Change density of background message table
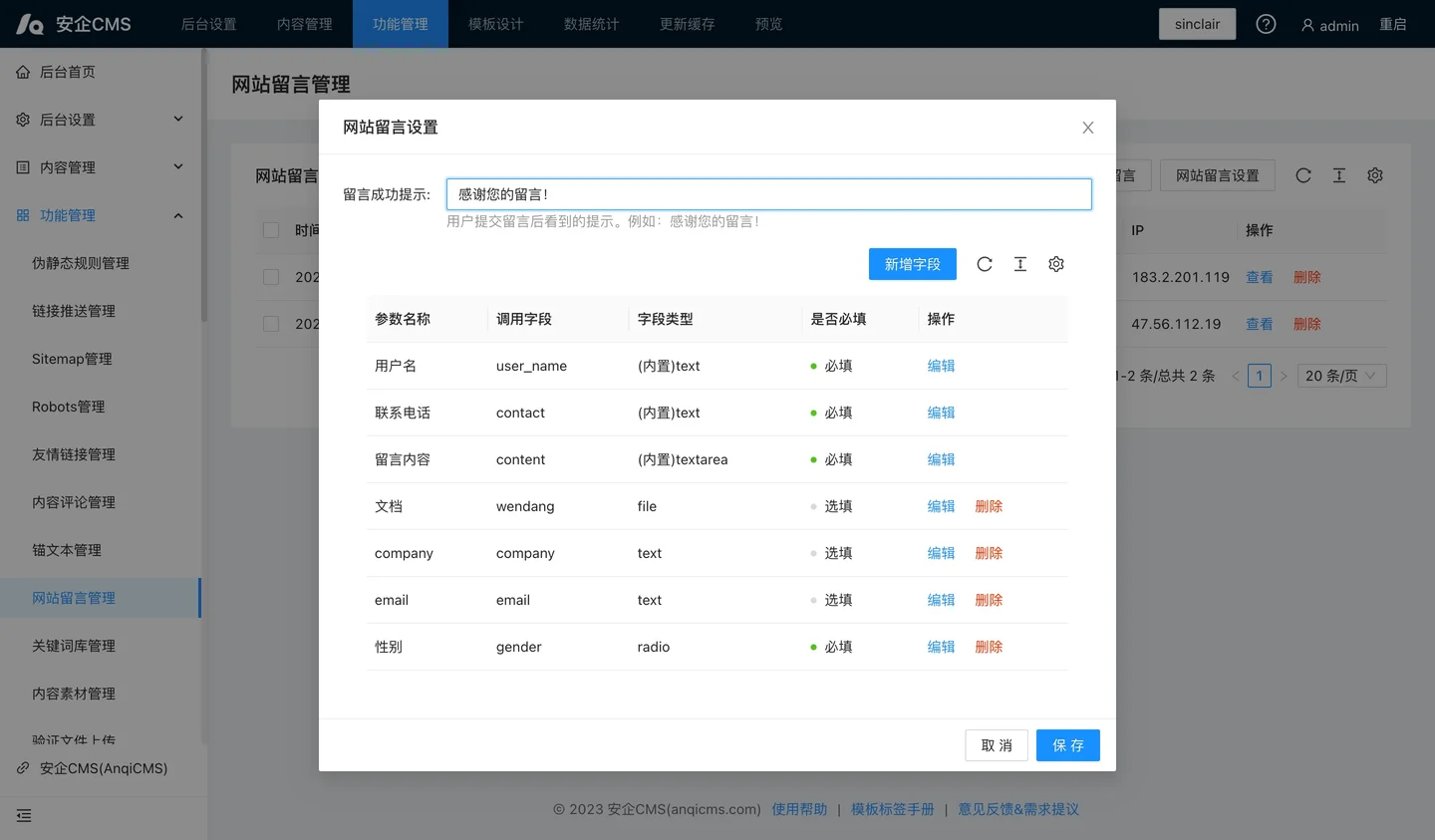The height and width of the screenshot is (840, 1435). point(1339,175)
